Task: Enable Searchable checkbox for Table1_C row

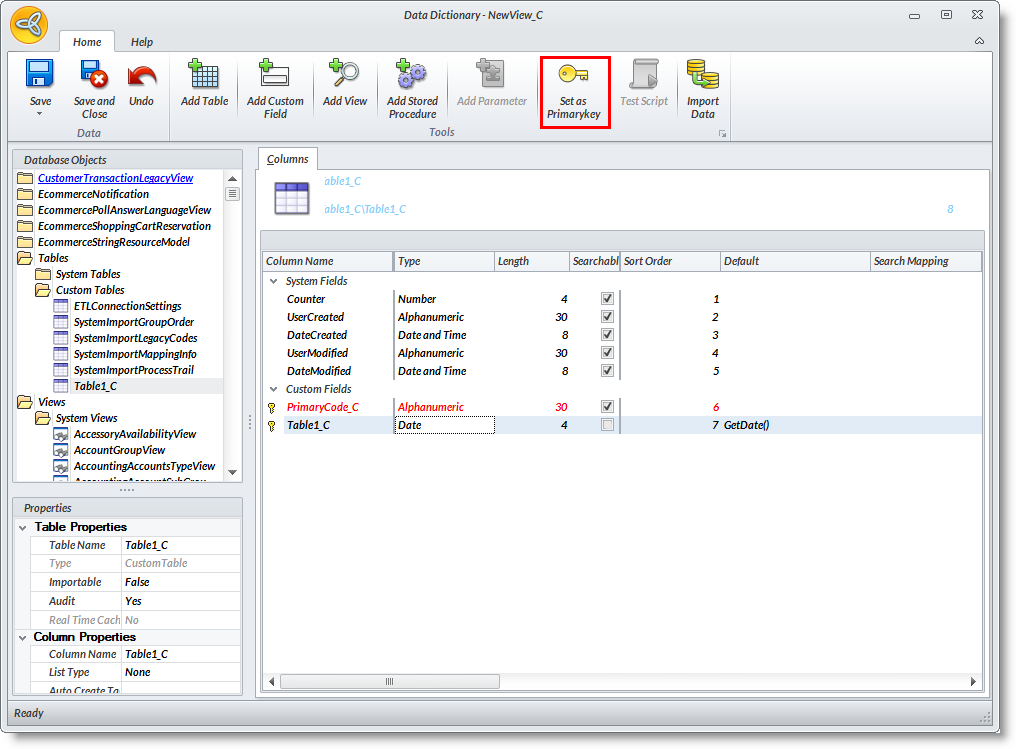Action: pos(607,425)
